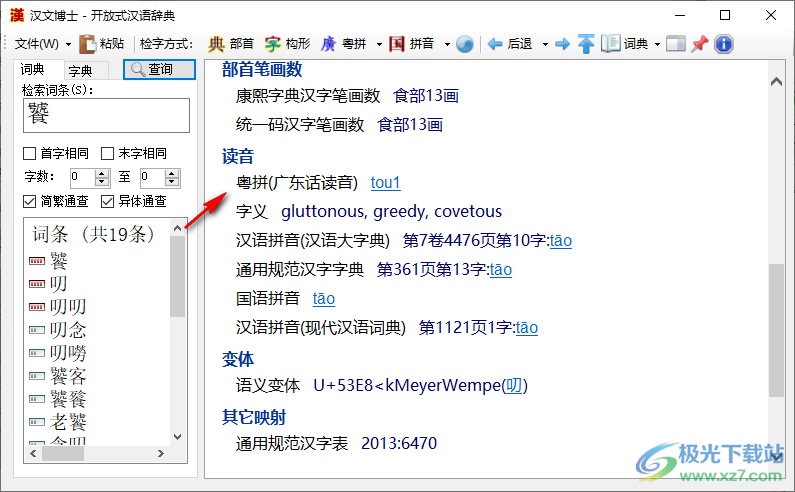Select the 饕餮 entry in list

[x=68, y=399]
